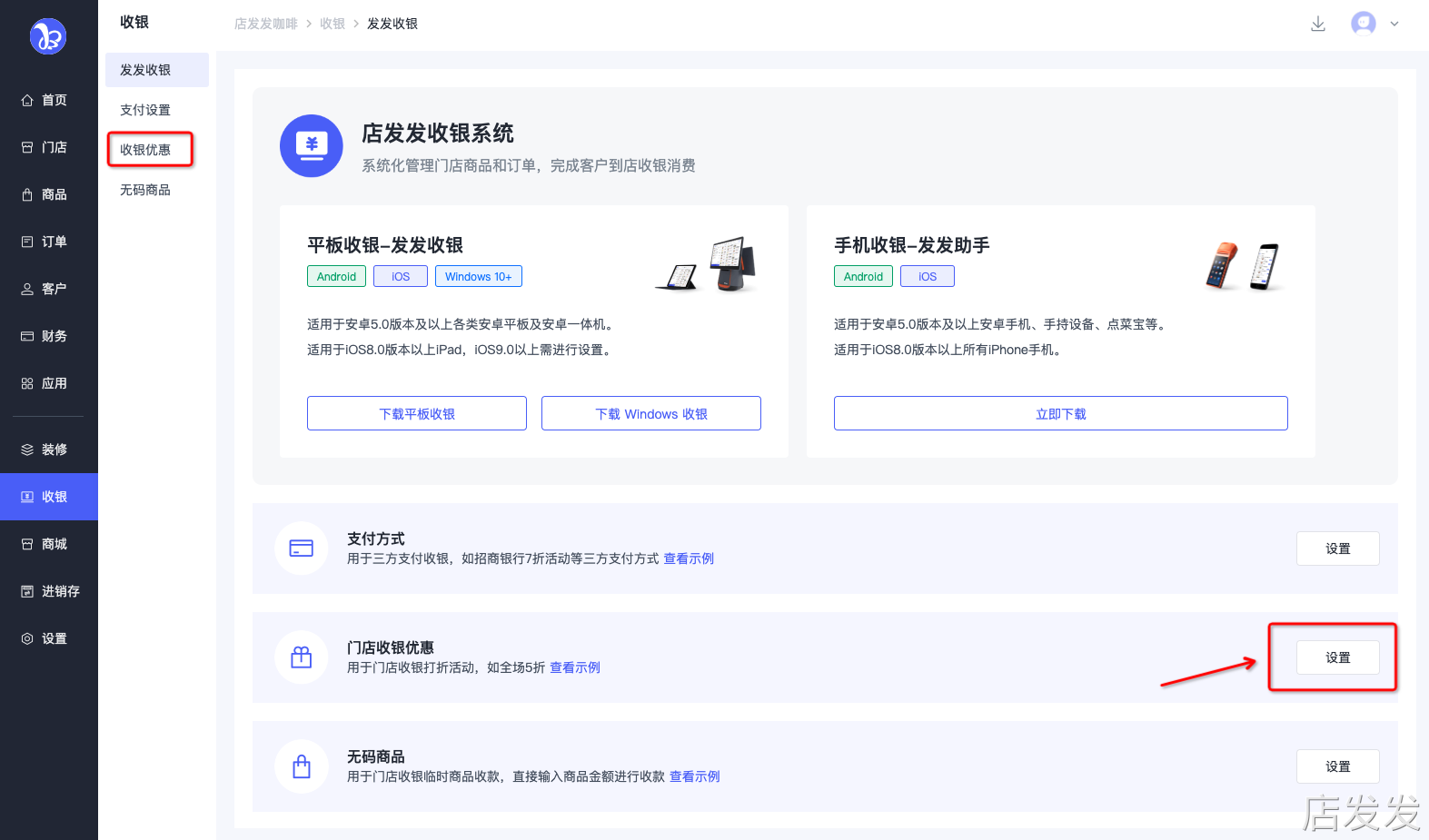This screenshot has width=1429, height=840.
Task: Click the apps grid icon beside 应用
Action: [x=27, y=383]
